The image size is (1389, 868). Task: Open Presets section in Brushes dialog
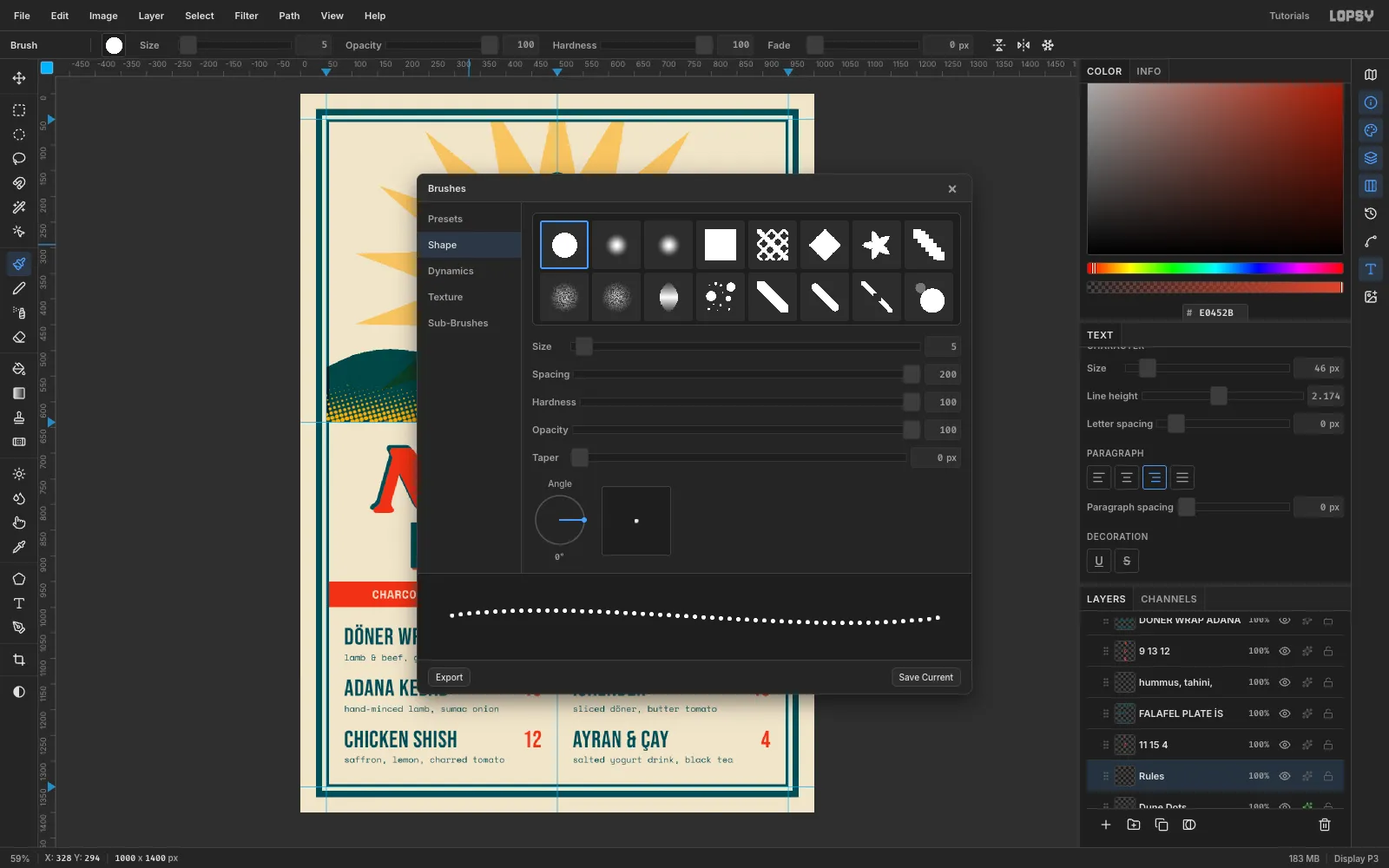coord(469,219)
